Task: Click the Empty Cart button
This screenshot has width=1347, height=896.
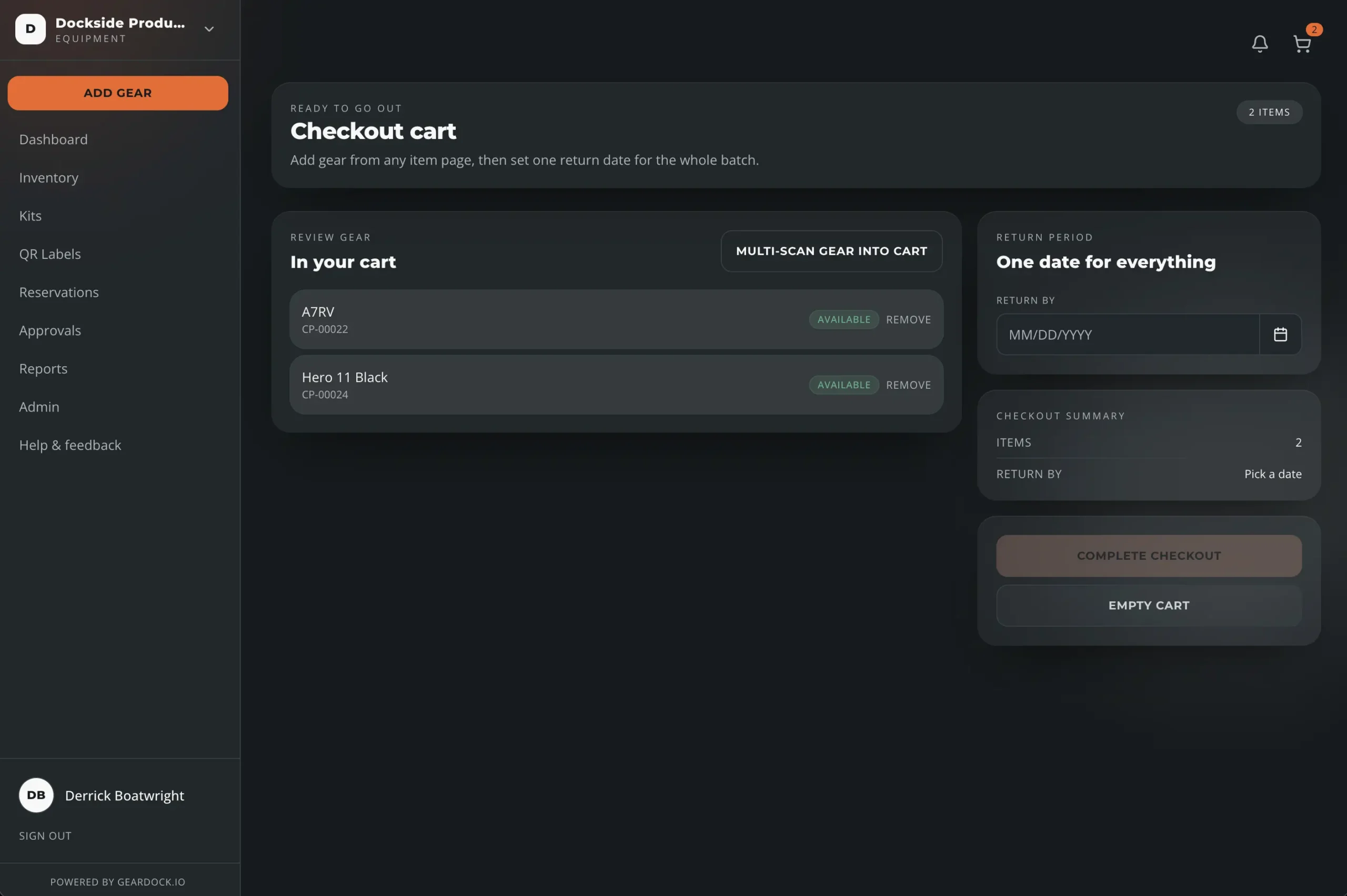Action: tap(1149, 606)
